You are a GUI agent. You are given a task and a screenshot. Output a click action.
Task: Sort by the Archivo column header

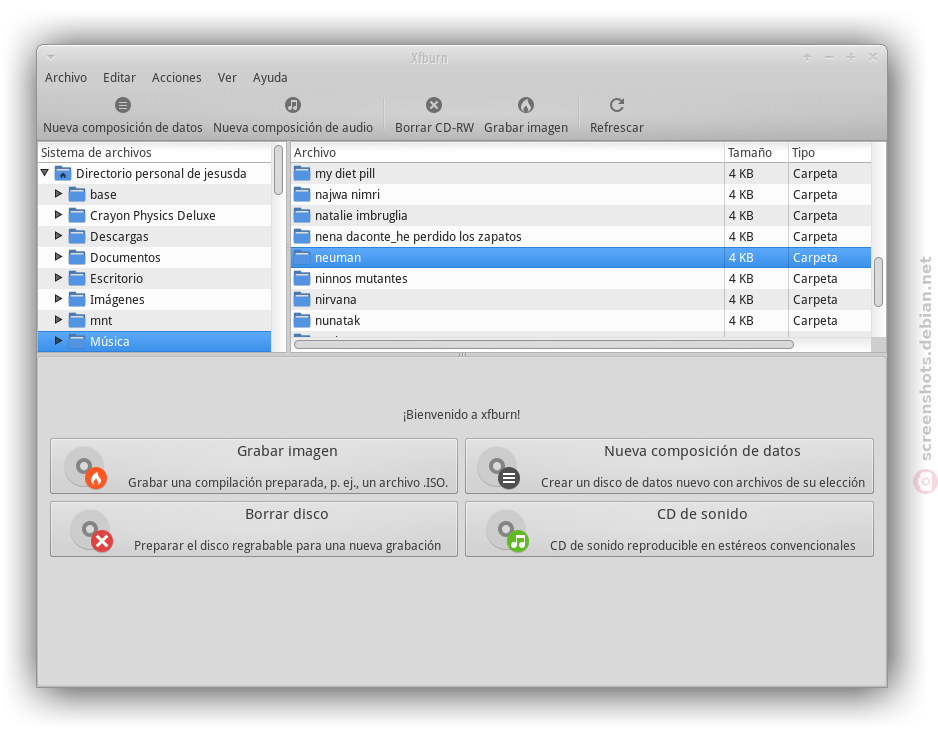507,153
